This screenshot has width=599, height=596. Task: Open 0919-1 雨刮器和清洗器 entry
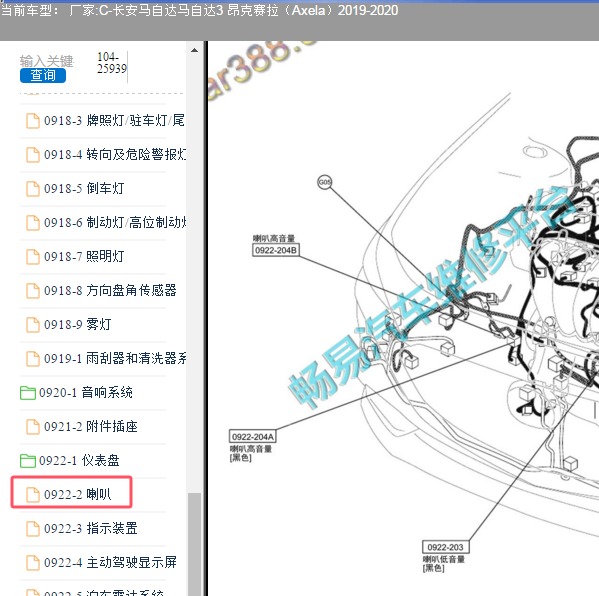[x=115, y=358]
